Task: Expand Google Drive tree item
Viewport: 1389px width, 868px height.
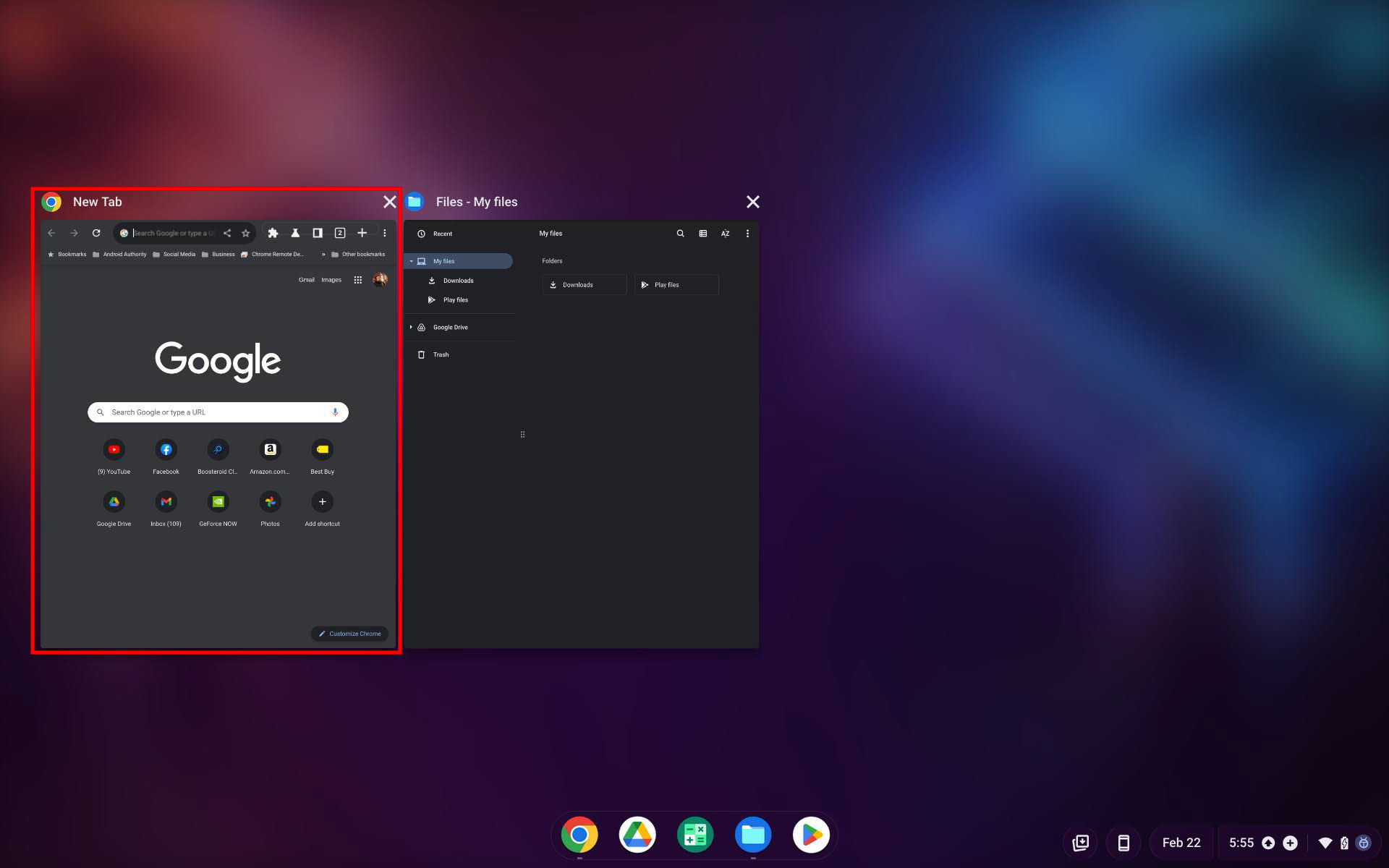Action: pyautogui.click(x=411, y=327)
